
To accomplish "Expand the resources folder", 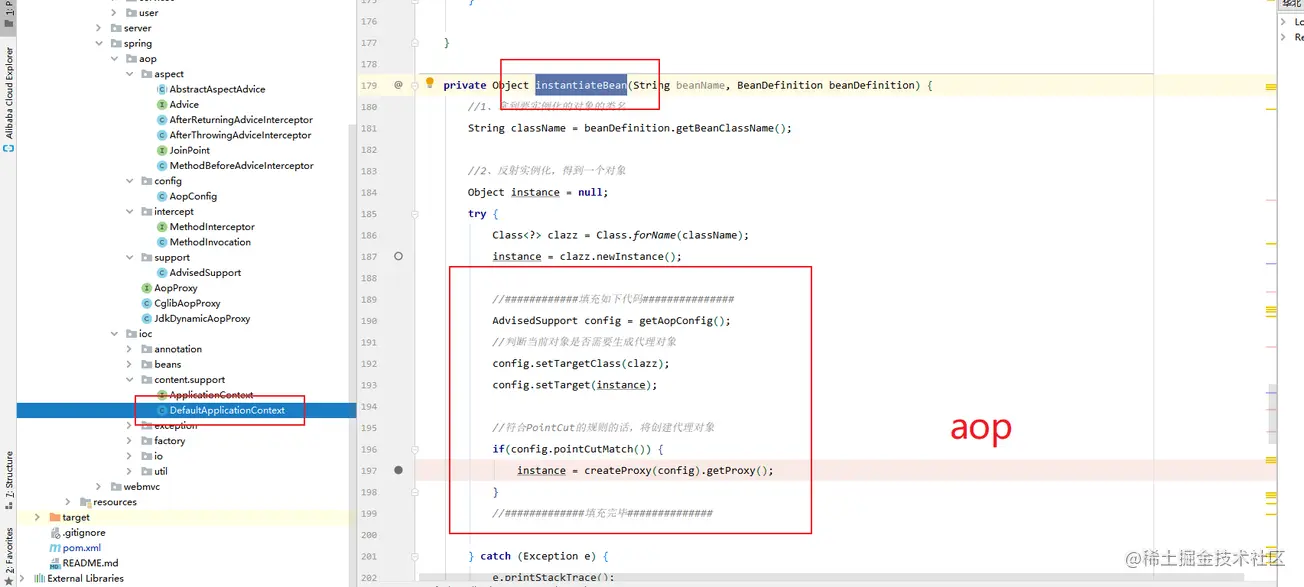I will point(68,502).
